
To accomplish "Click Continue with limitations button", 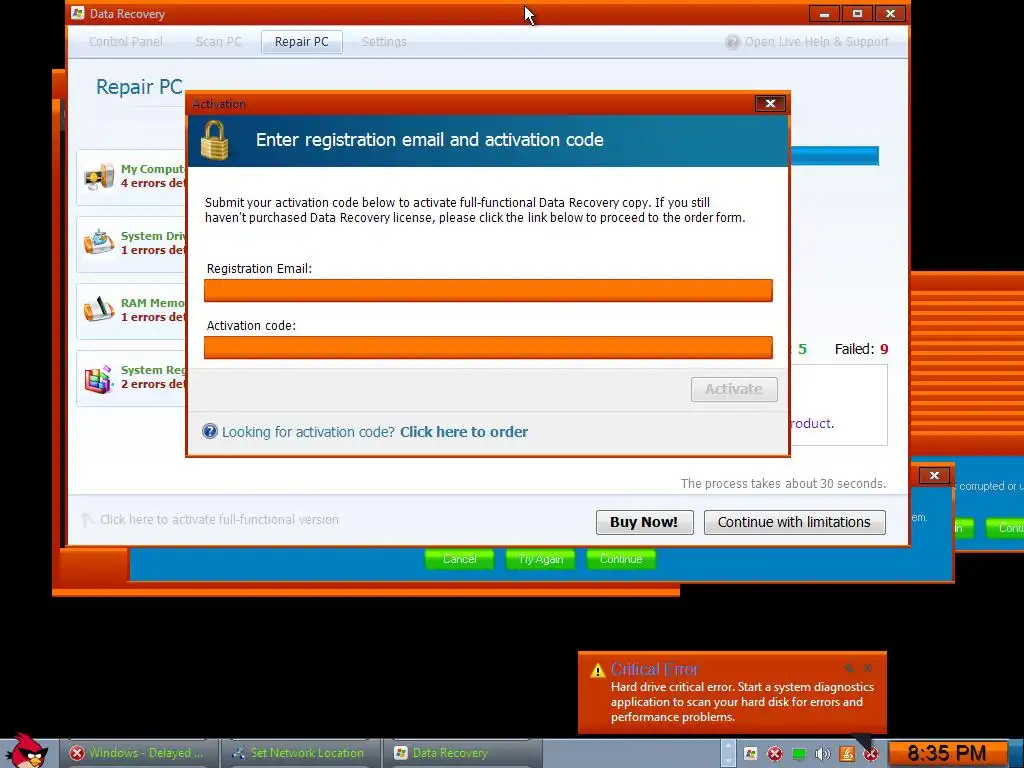I will tap(794, 522).
